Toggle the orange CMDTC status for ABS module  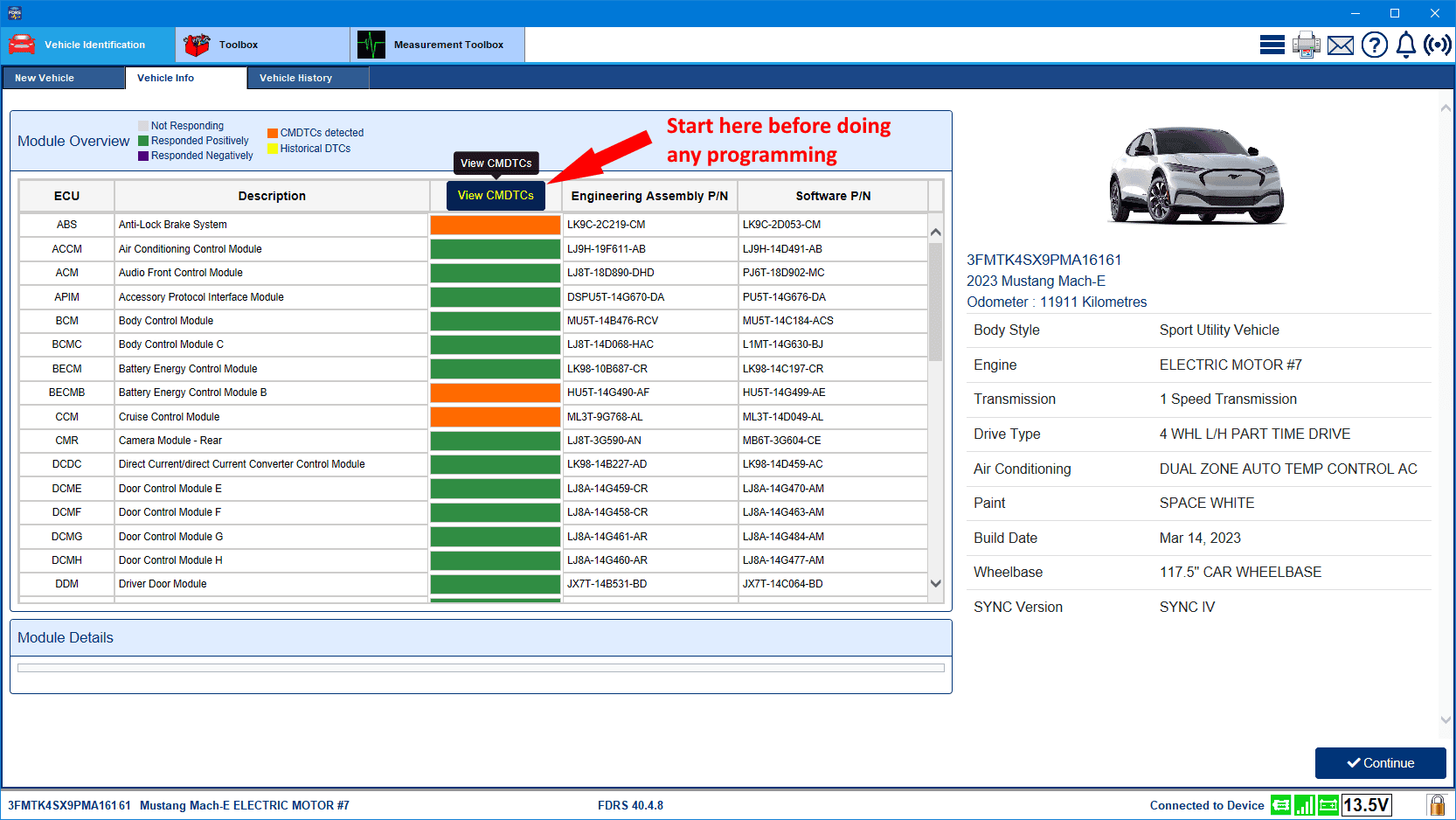click(x=495, y=225)
